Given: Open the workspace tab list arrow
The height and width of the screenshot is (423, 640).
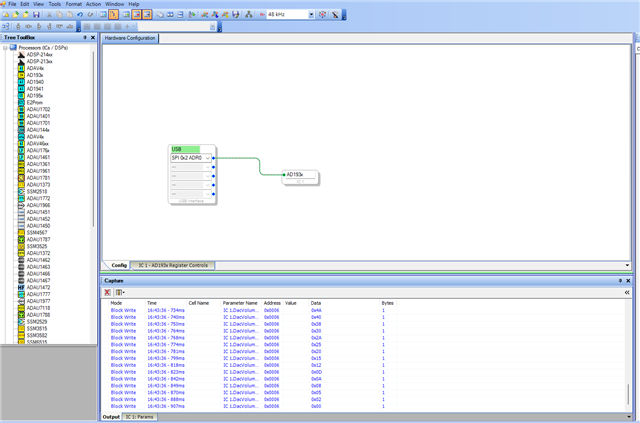Looking at the screenshot, I should 627,265.
